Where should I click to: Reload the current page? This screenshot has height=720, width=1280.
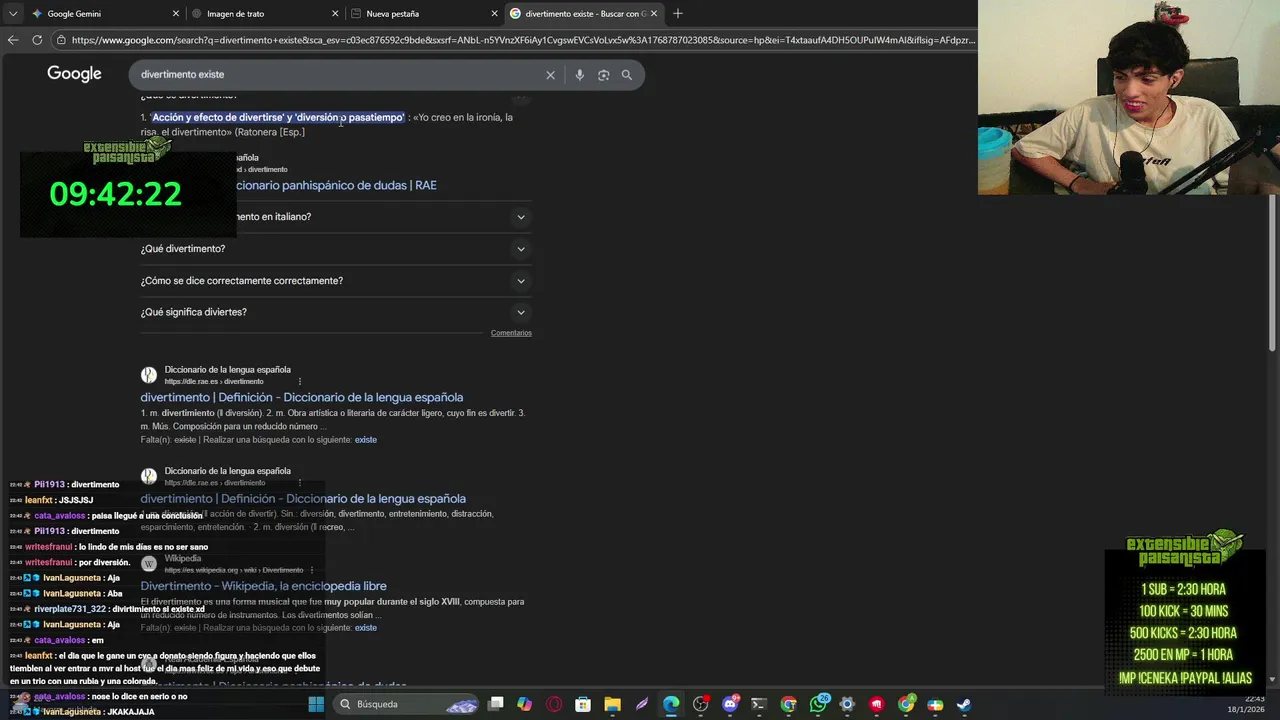tap(37, 40)
